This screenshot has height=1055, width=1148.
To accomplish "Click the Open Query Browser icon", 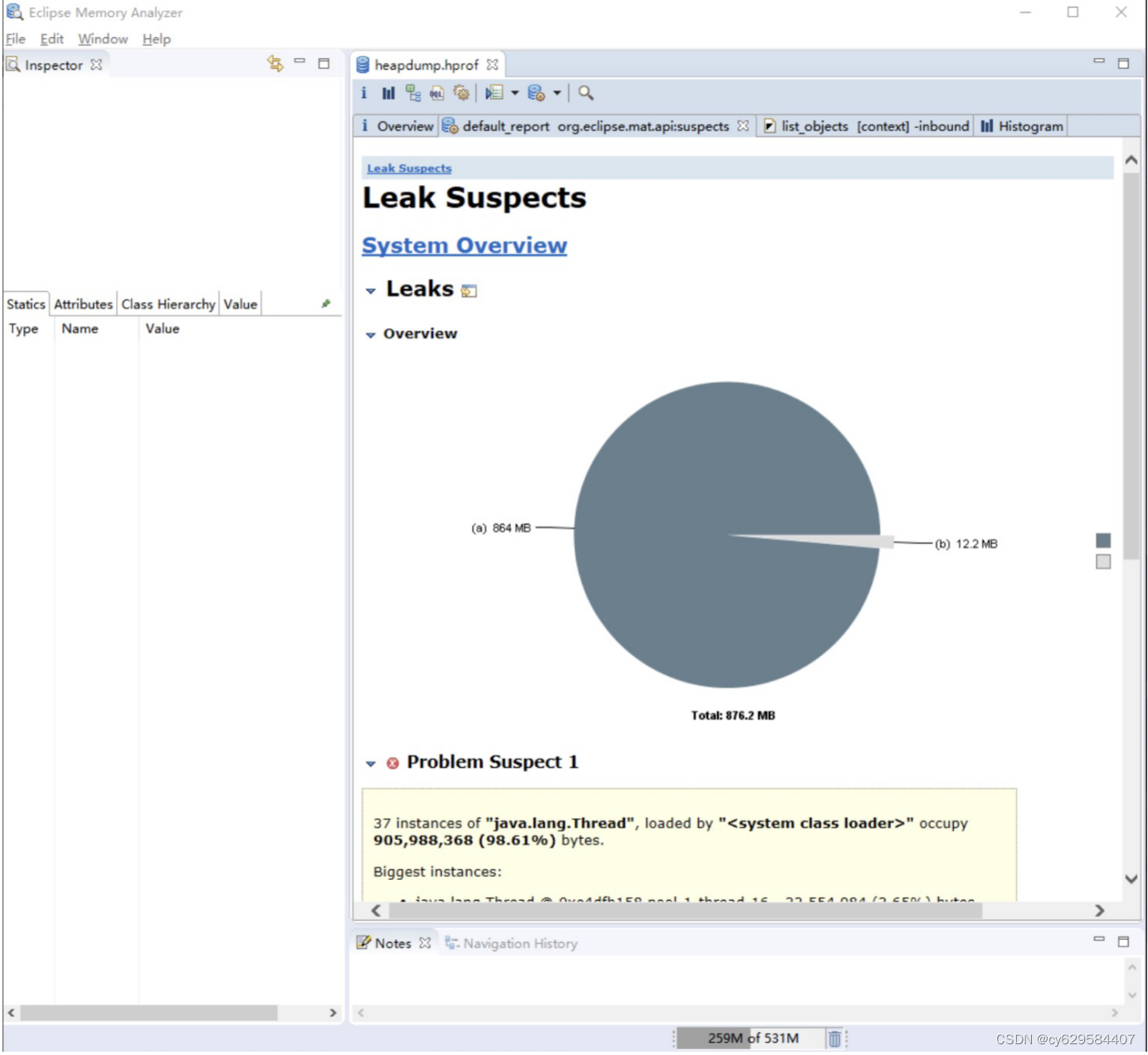I will (537, 93).
